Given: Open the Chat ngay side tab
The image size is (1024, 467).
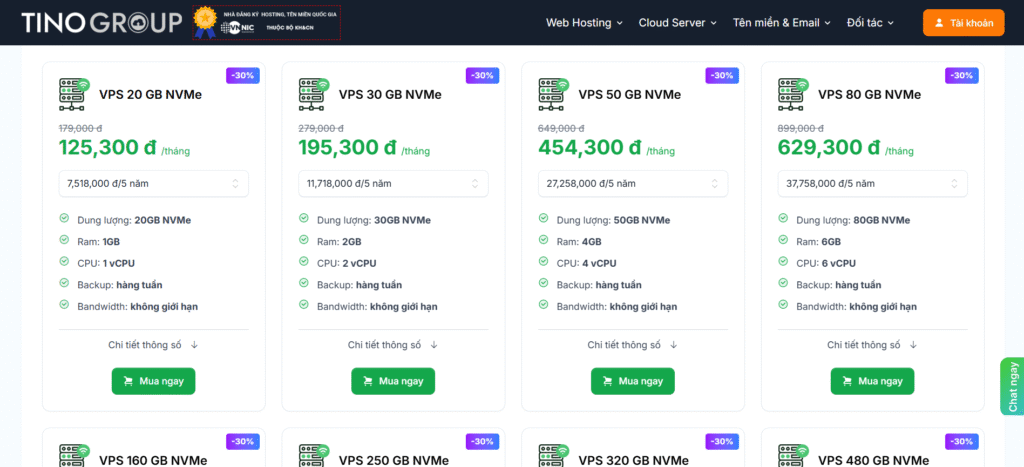Looking at the screenshot, I should [x=1012, y=387].
